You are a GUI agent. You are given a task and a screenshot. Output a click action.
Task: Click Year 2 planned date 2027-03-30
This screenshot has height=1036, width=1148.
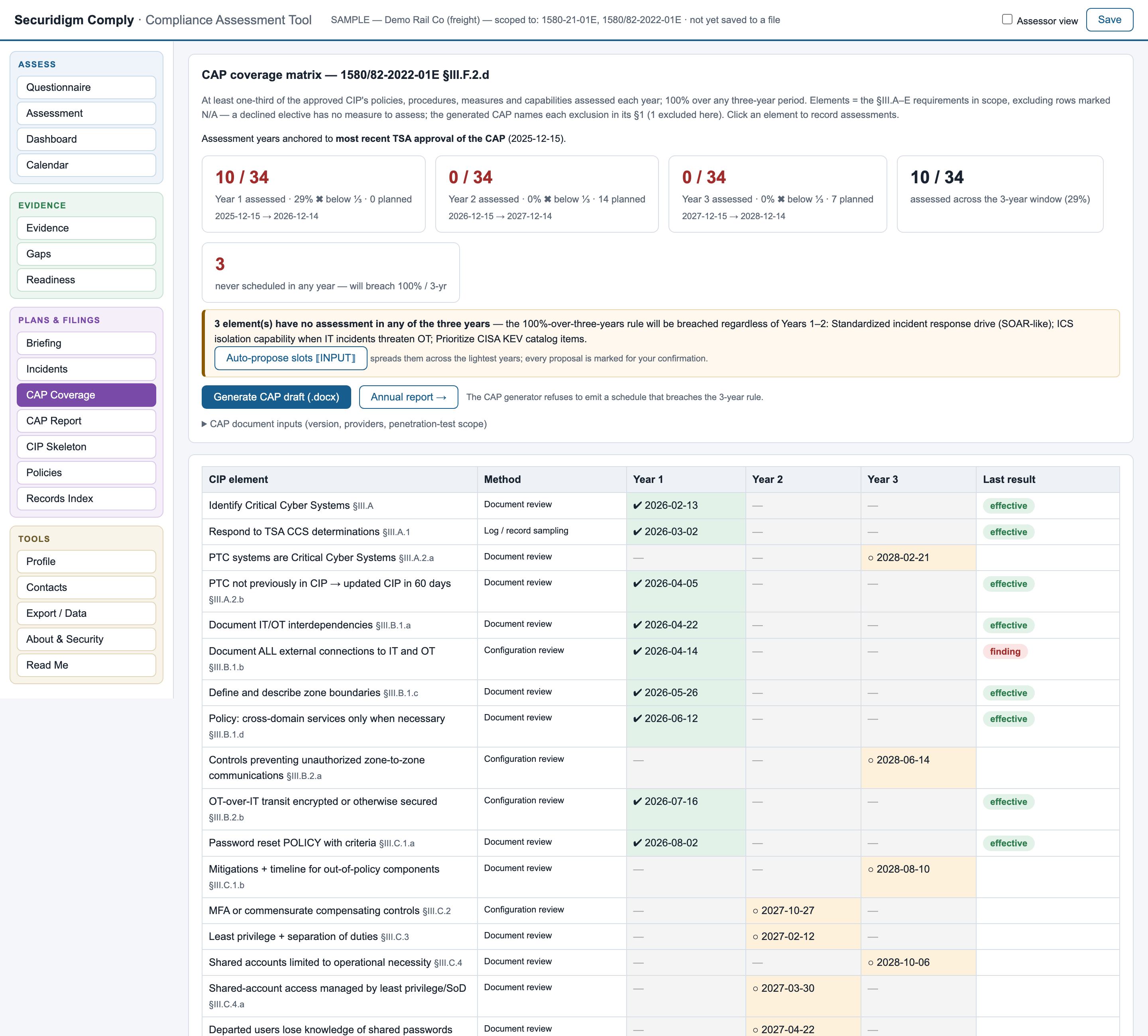coord(803,996)
